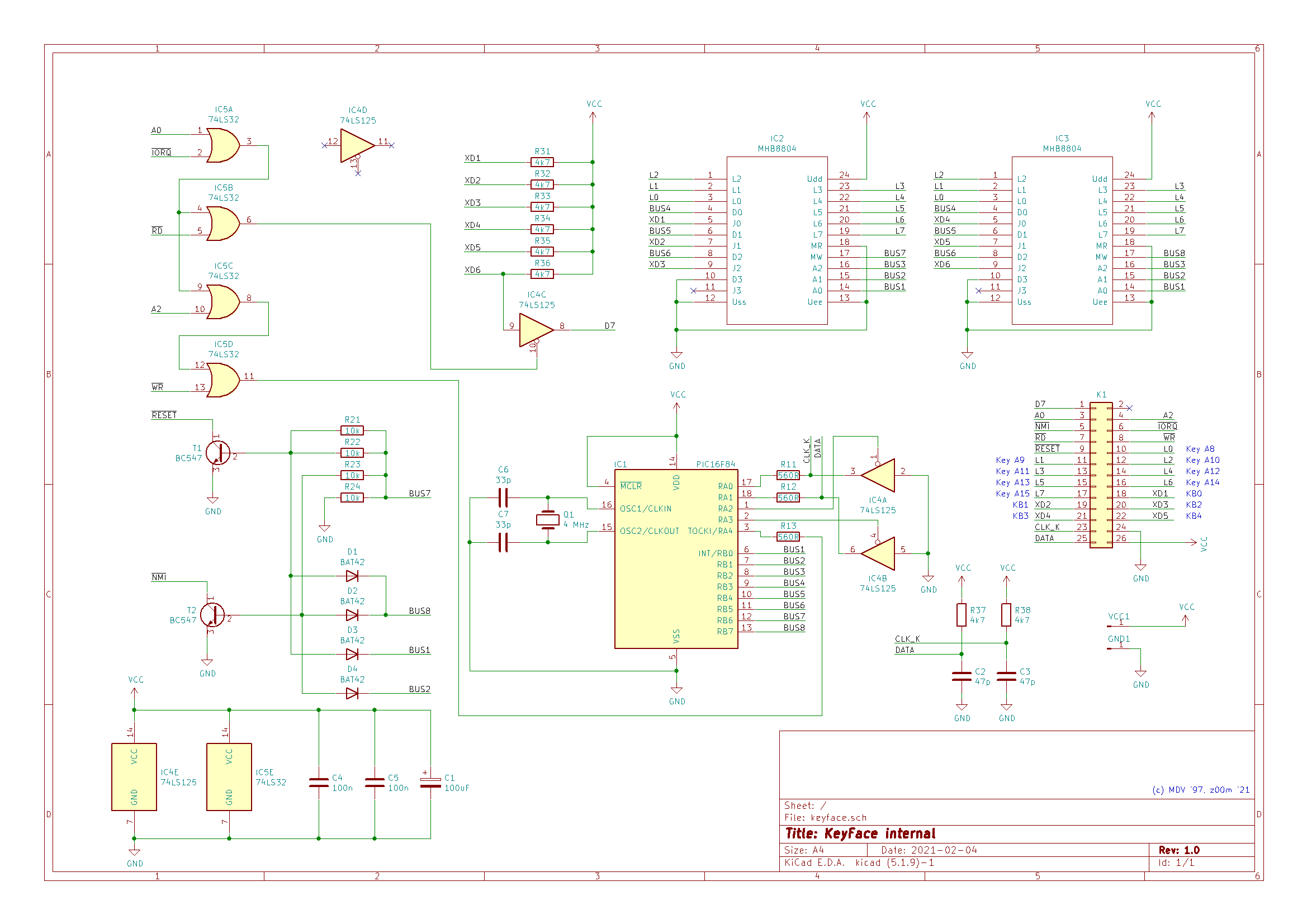Click the VCC1 power flag label
1307x924 pixels.
[1119, 617]
